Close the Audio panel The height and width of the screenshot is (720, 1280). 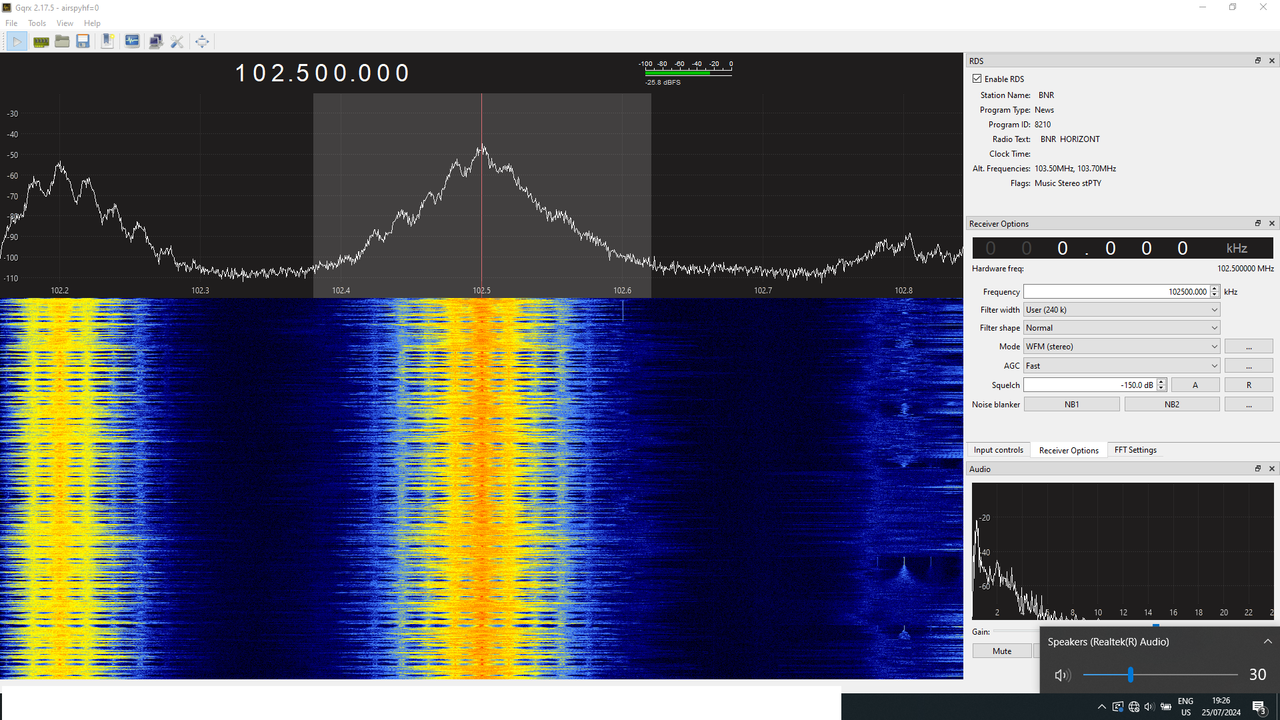point(1272,469)
